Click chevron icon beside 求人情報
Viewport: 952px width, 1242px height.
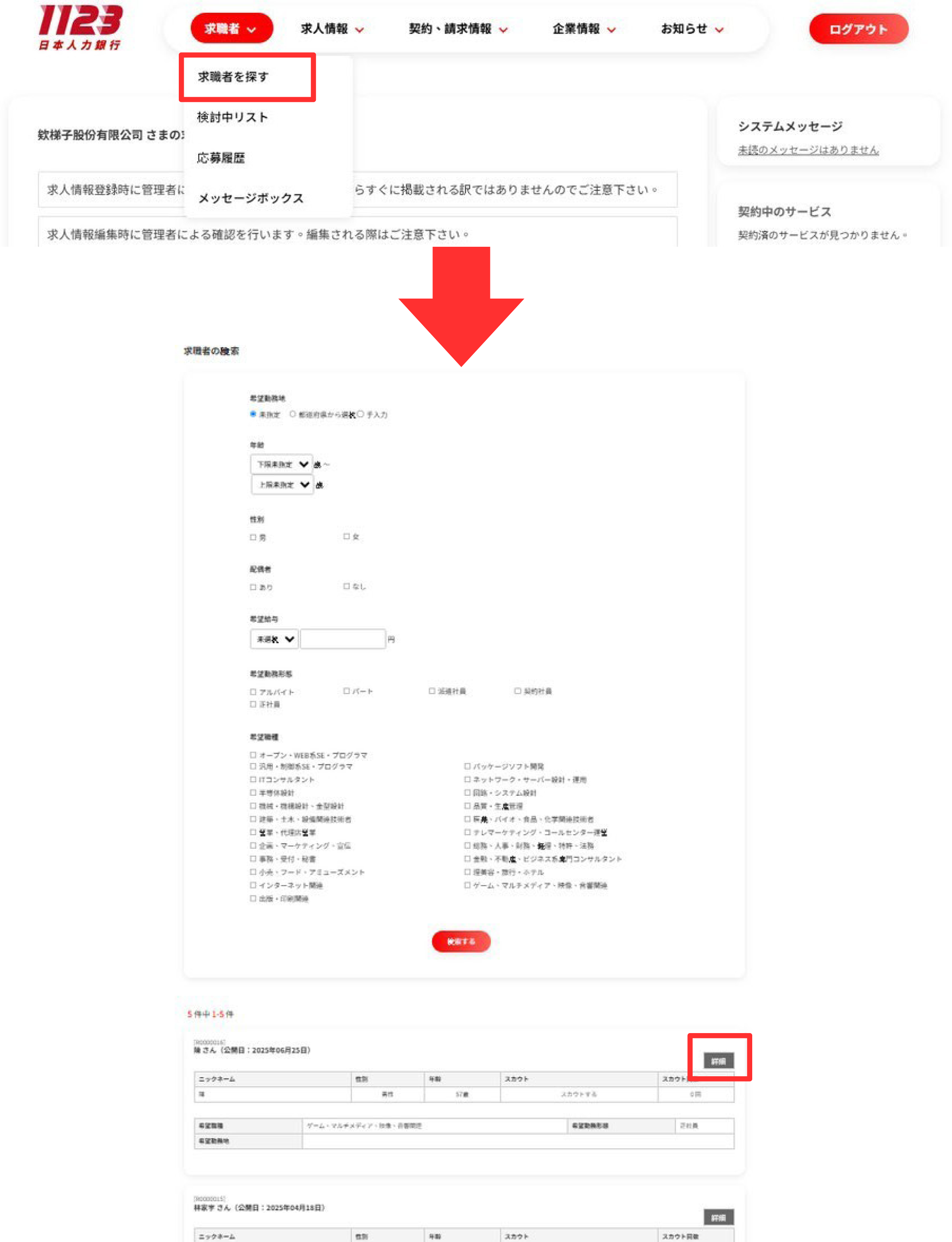tap(359, 30)
